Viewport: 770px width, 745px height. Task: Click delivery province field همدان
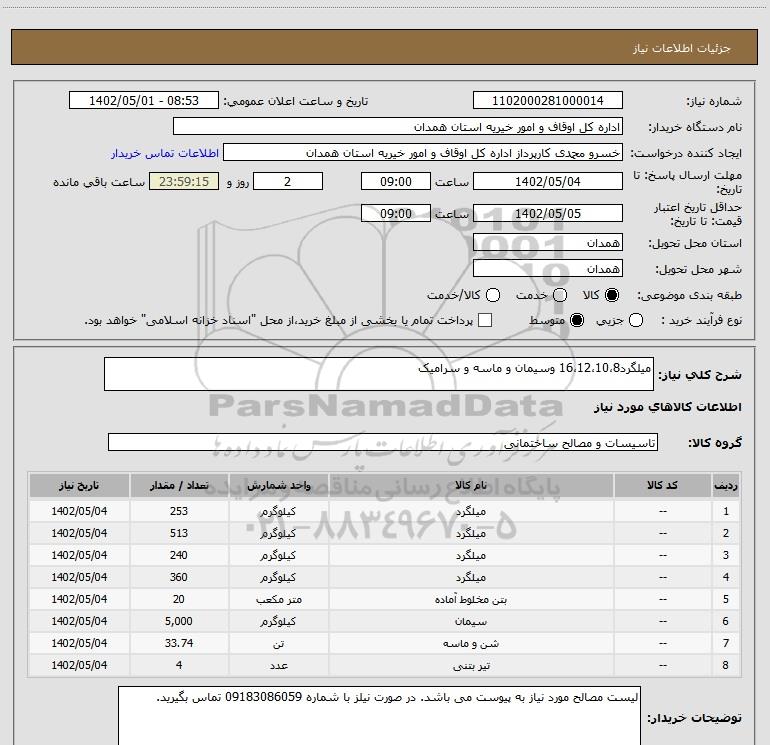[x=548, y=243]
